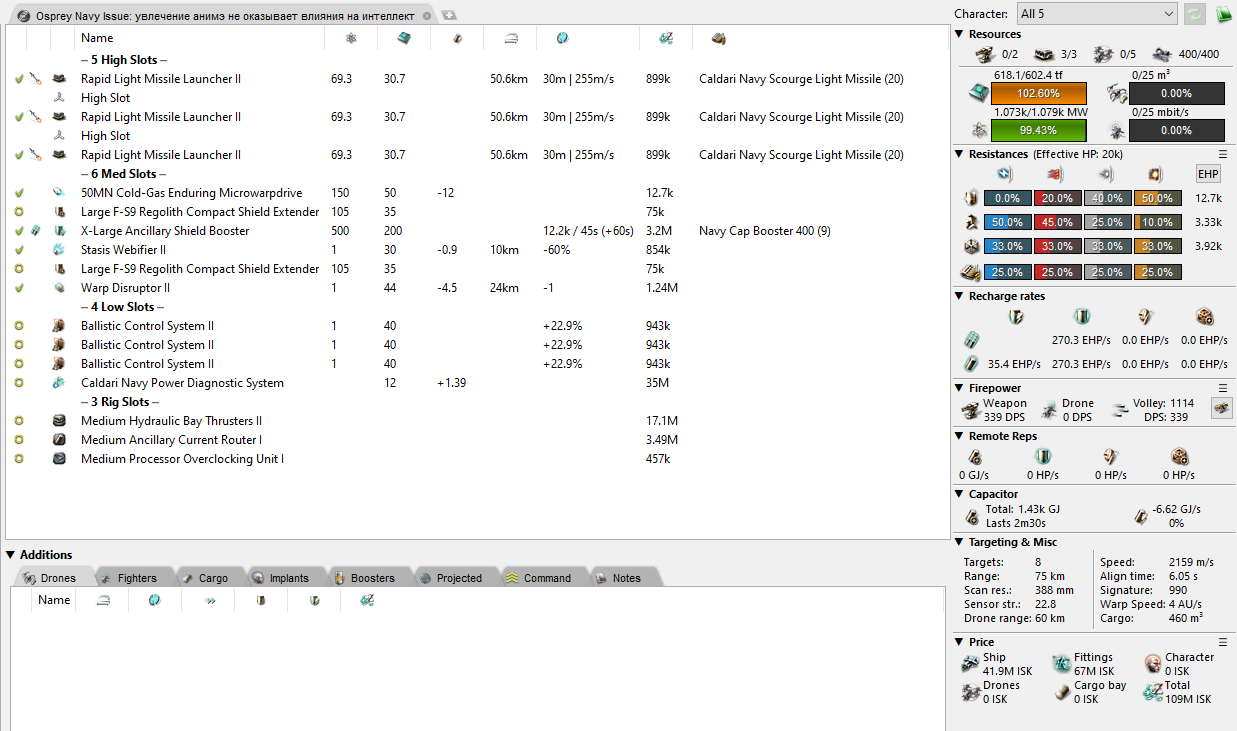The image size is (1237, 731).
Task: Open the Resistances panel hamburger menu
Action: point(1222,155)
